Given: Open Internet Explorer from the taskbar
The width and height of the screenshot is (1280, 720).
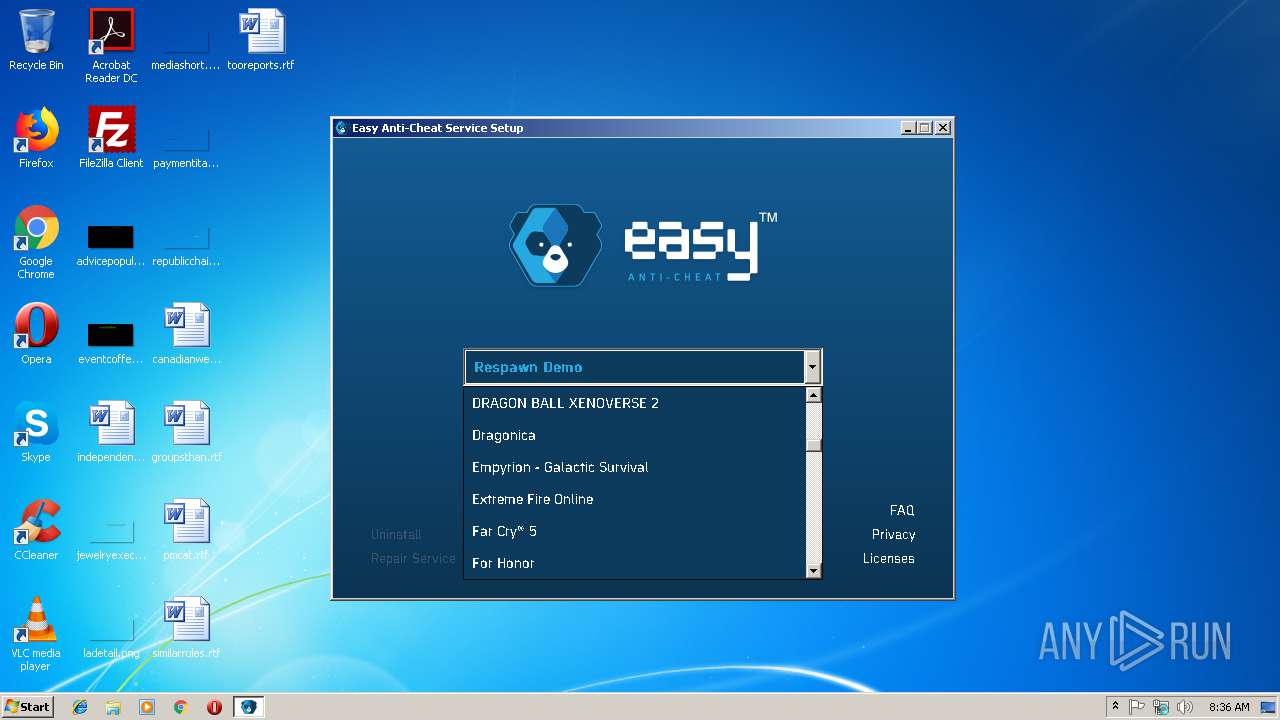Looking at the screenshot, I should pos(80,707).
